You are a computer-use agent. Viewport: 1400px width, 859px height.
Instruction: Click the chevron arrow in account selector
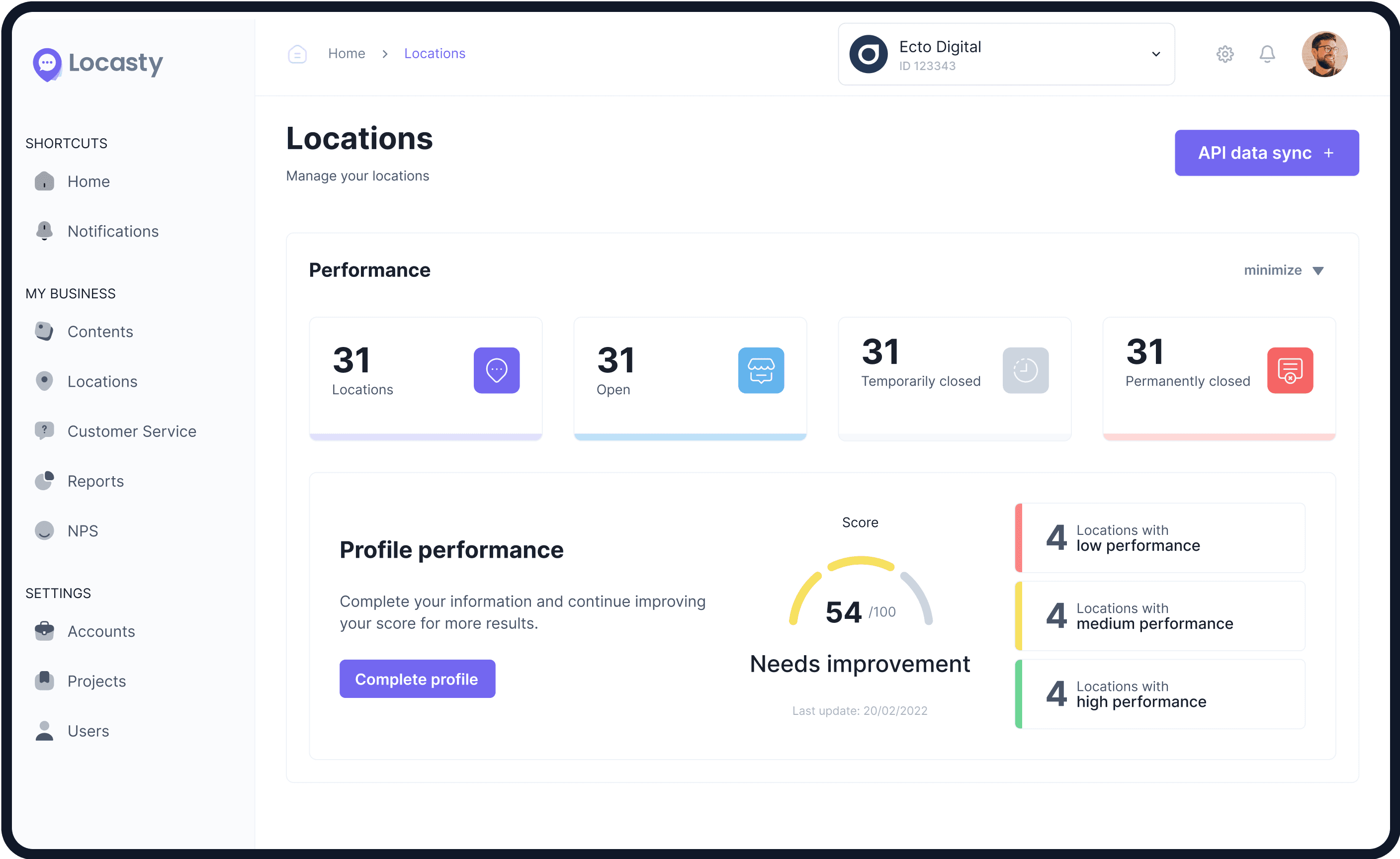click(1155, 54)
